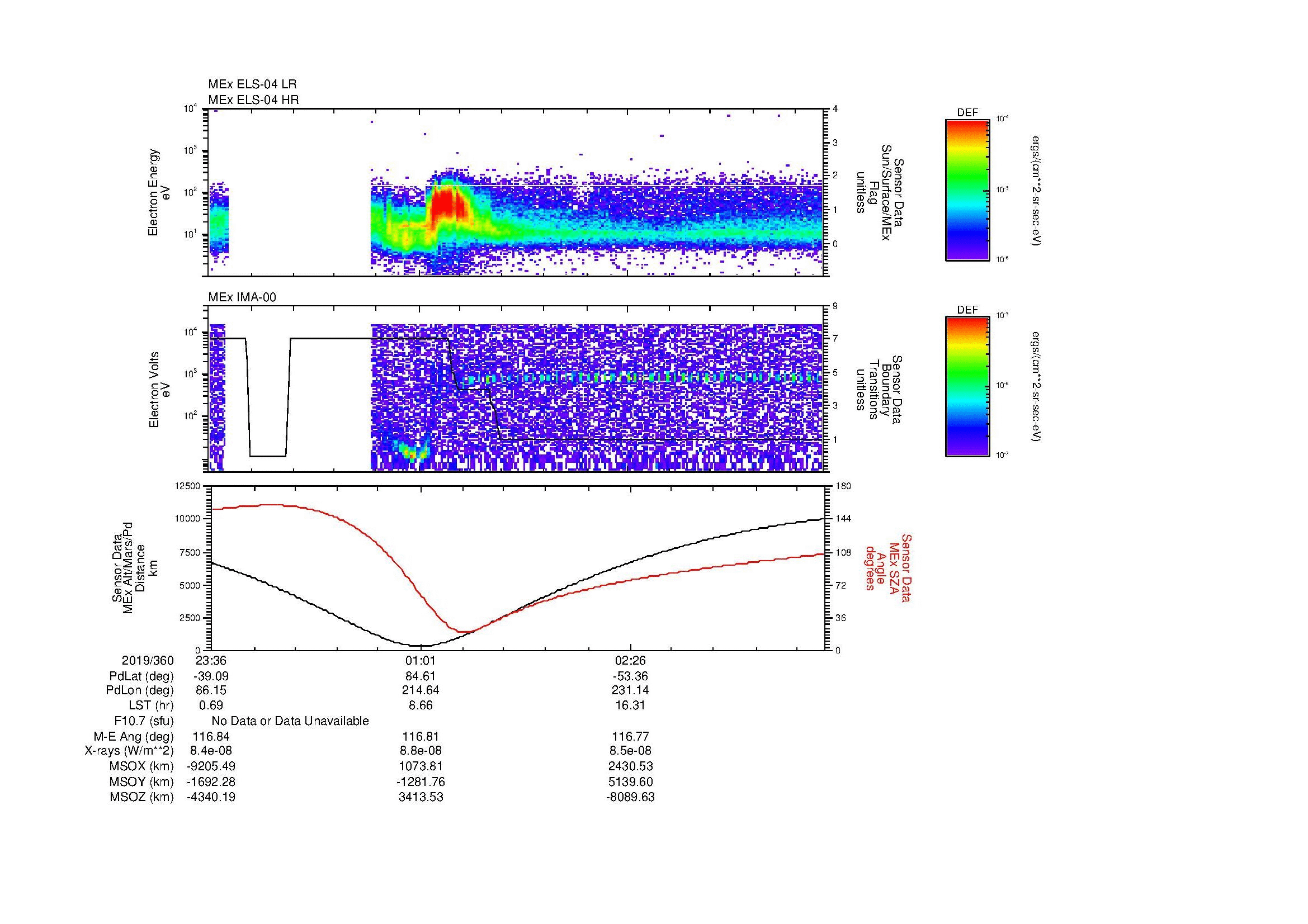Click the MSOX value '-9205.49'
1308x924 pixels.
(x=211, y=766)
